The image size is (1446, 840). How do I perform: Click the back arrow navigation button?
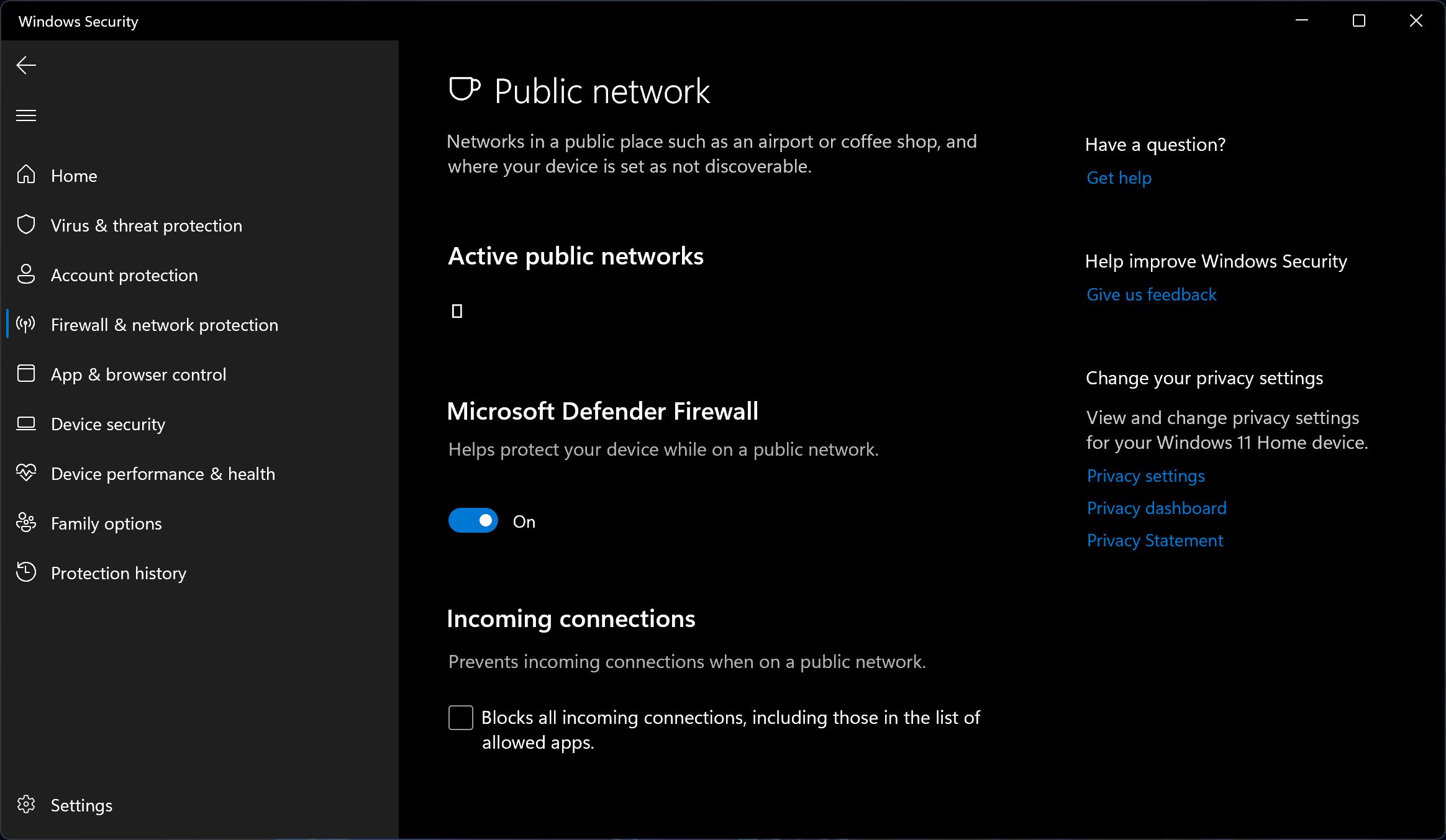(x=26, y=65)
